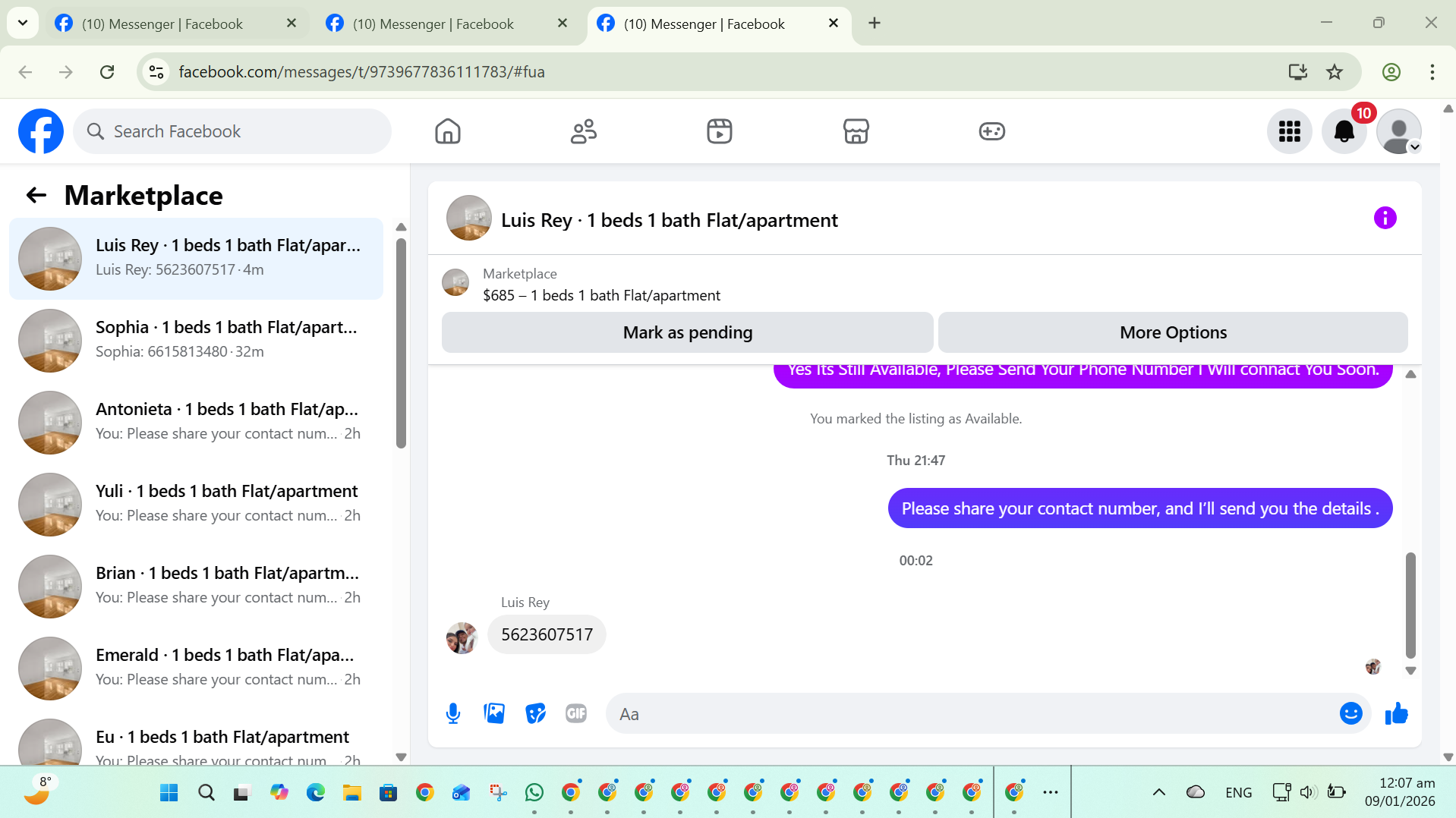Bookmark this page with the star icon
Viewport: 1456px width, 818px height.
click(1335, 72)
